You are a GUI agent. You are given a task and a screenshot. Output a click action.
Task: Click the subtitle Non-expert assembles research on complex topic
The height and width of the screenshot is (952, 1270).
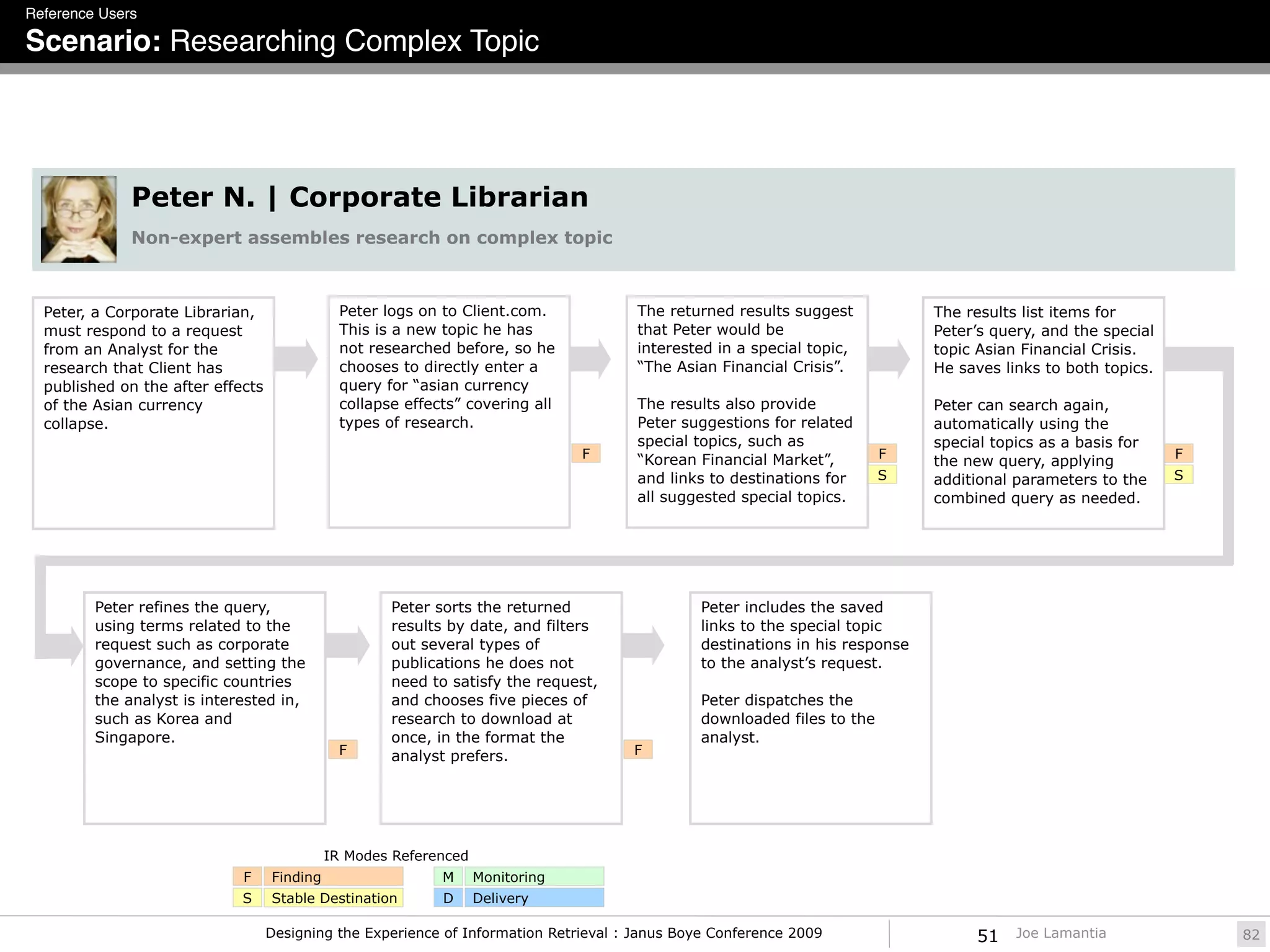pyautogui.click(x=372, y=237)
